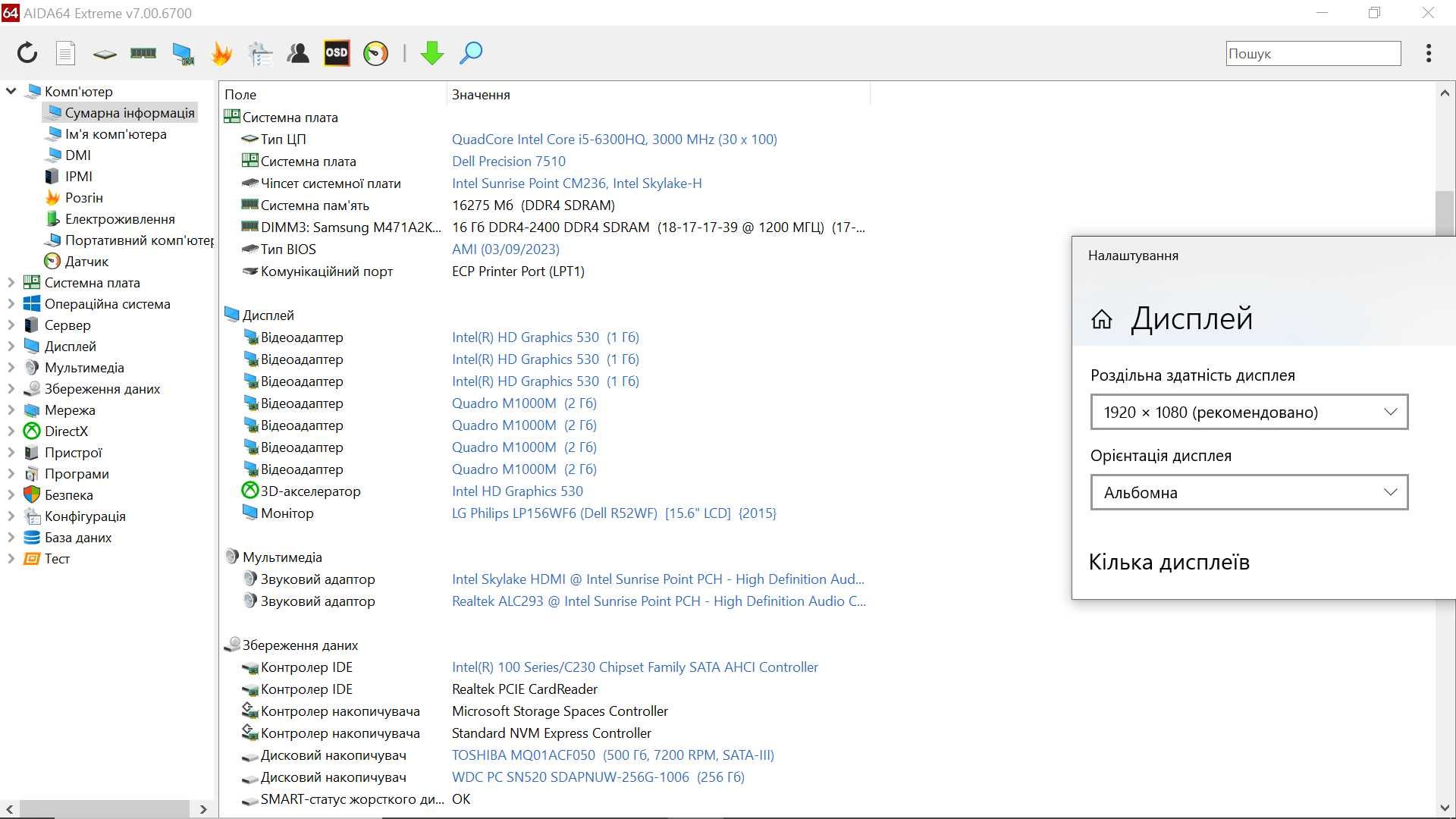Open the user preferences person icon
This screenshot has width=1456, height=819.
[298, 53]
